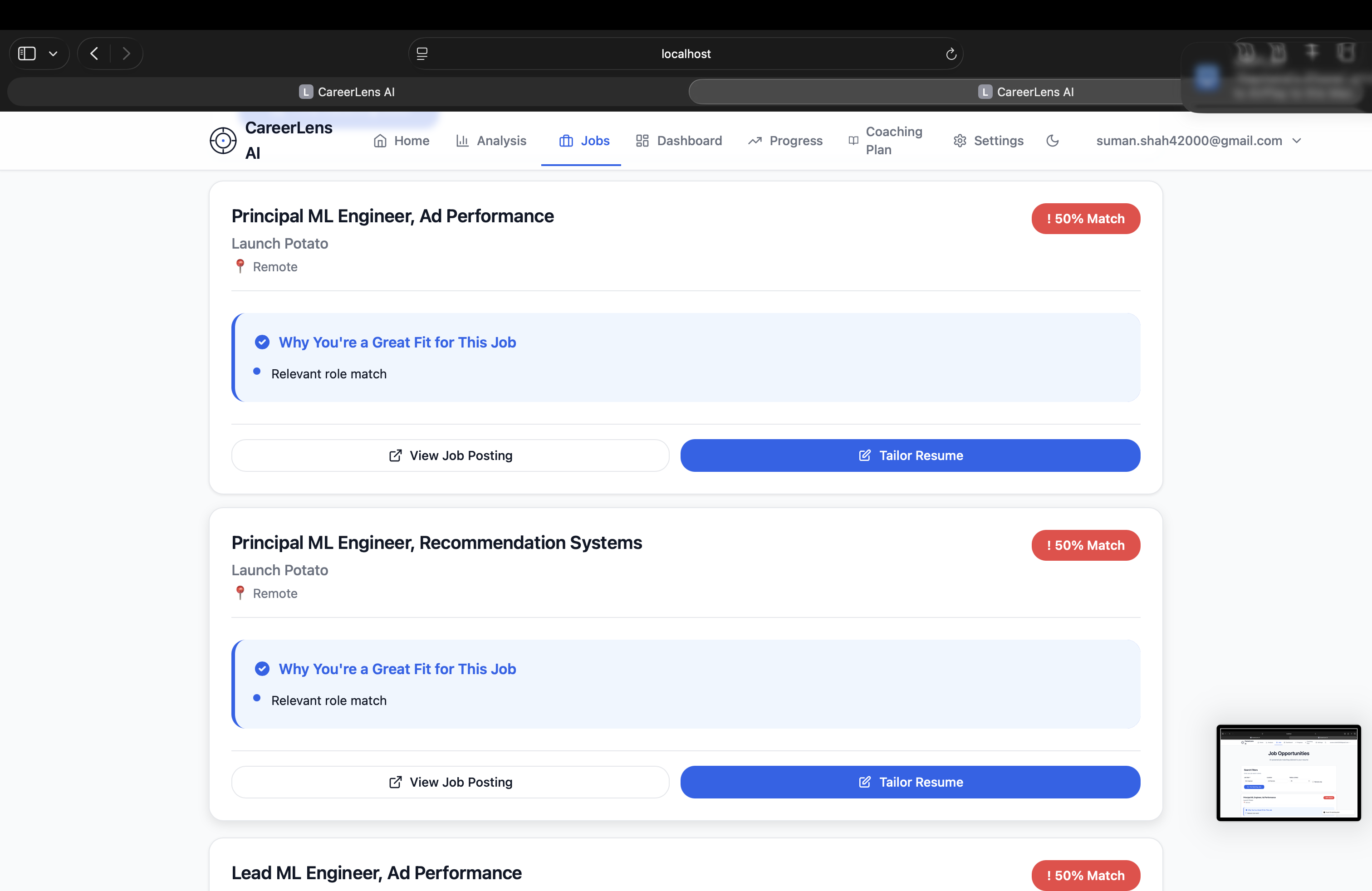This screenshot has width=1372, height=891.
Task: Click the Progress trending-arrow icon
Action: click(755, 141)
